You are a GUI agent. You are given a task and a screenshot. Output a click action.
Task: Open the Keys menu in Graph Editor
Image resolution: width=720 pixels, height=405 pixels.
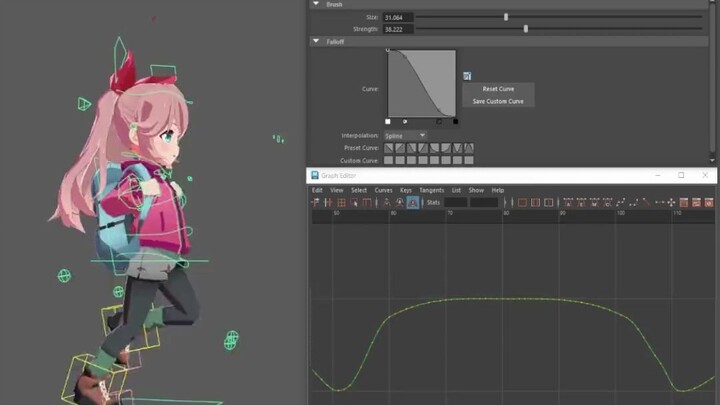click(406, 190)
